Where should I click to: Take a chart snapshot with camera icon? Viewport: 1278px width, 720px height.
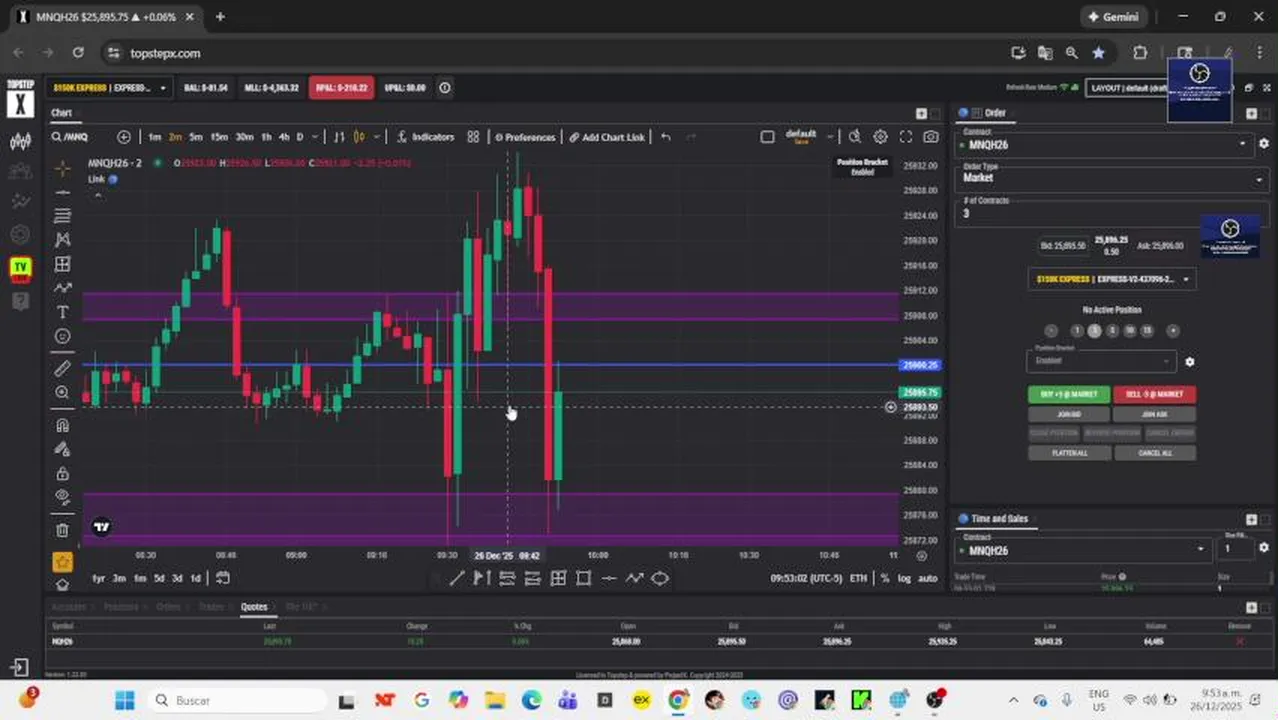click(x=931, y=137)
